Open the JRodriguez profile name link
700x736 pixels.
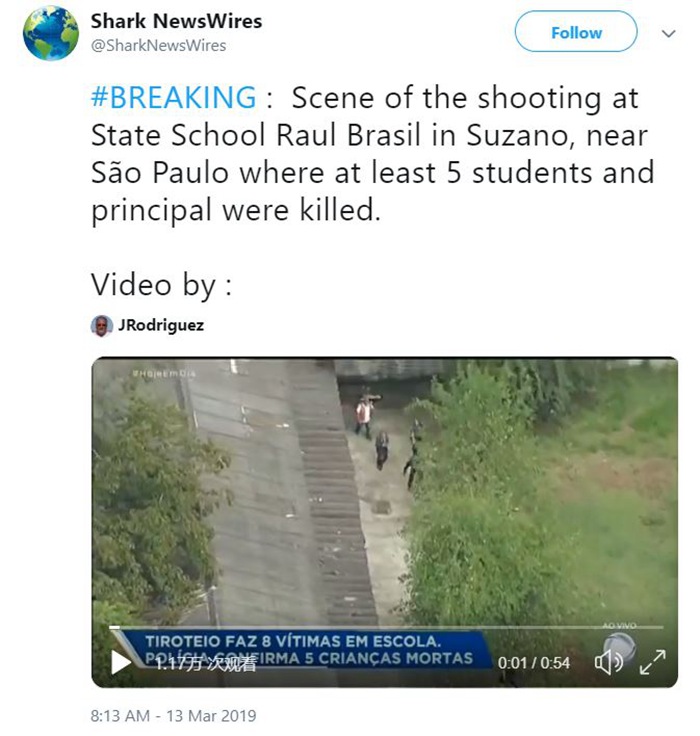tap(161, 325)
